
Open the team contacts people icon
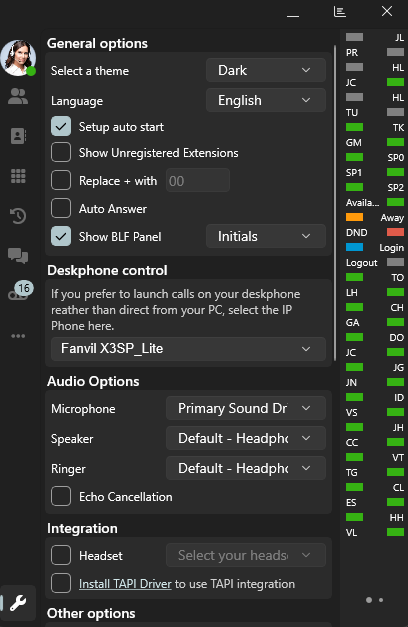click(x=18, y=96)
